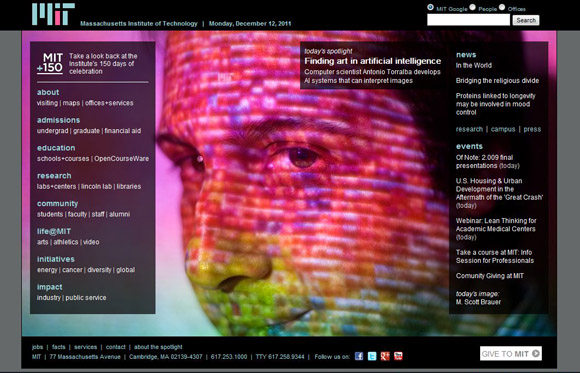Image resolution: width=580 pixels, height=373 pixels.
Task: Read Bridging the religious divide story
Action: (497, 80)
